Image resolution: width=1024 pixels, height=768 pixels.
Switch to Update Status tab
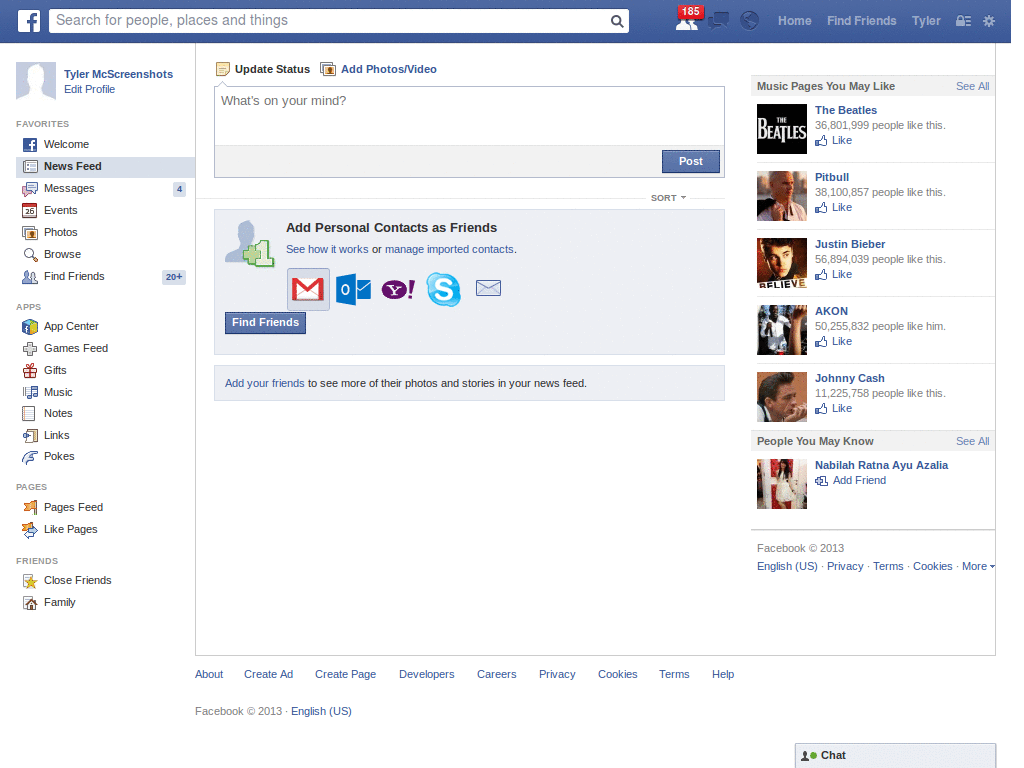pos(263,69)
